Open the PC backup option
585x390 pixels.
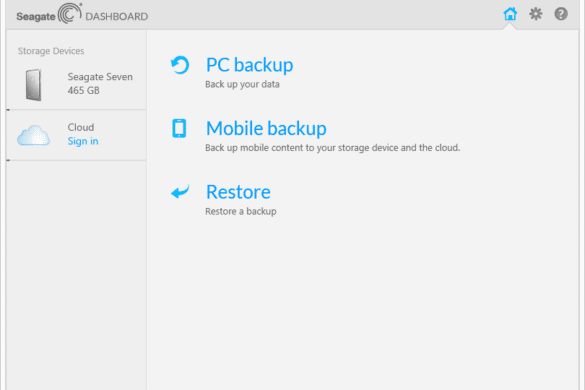click(x=249, y=65)
